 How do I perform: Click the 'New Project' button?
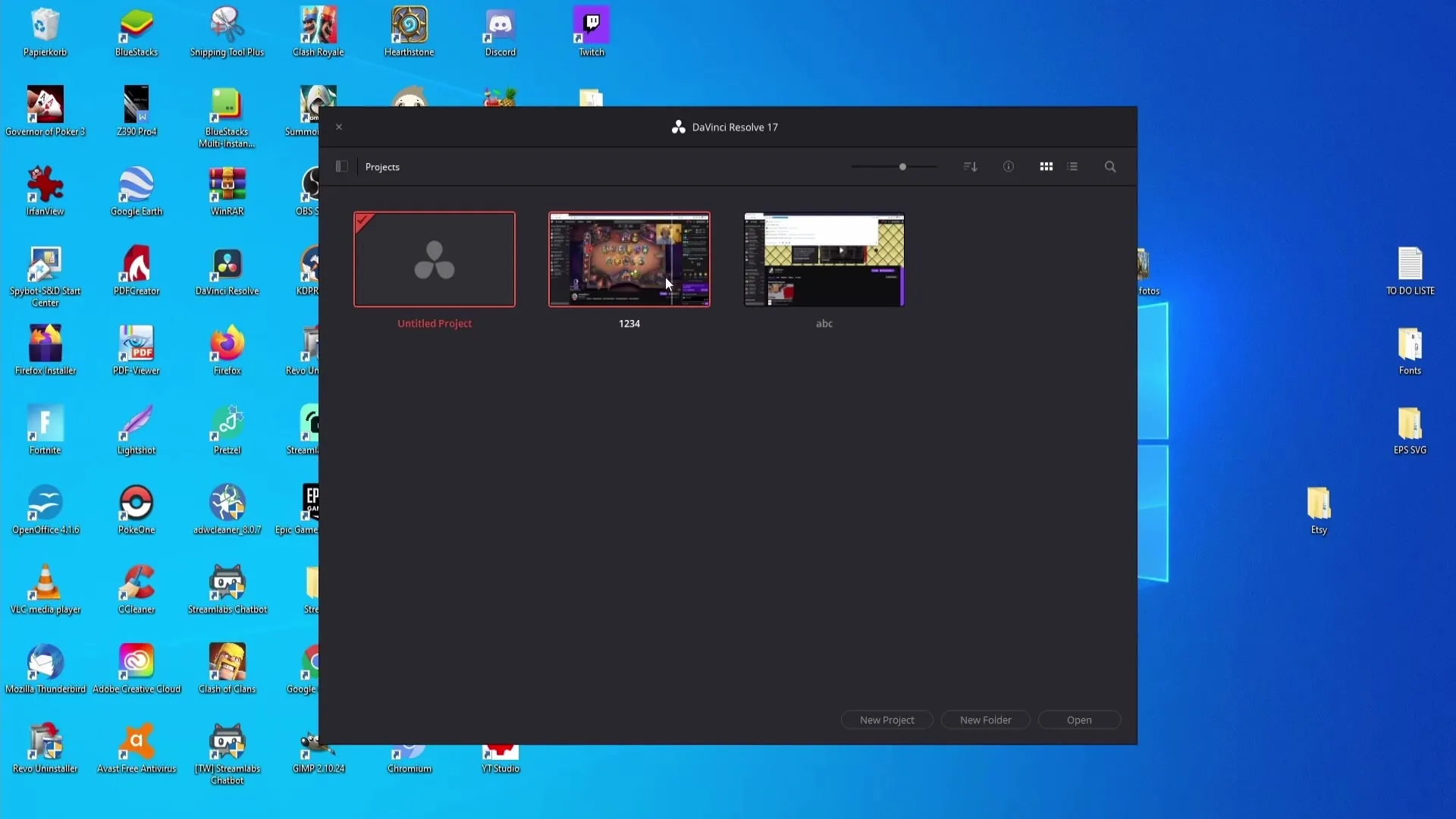[887, 720]
